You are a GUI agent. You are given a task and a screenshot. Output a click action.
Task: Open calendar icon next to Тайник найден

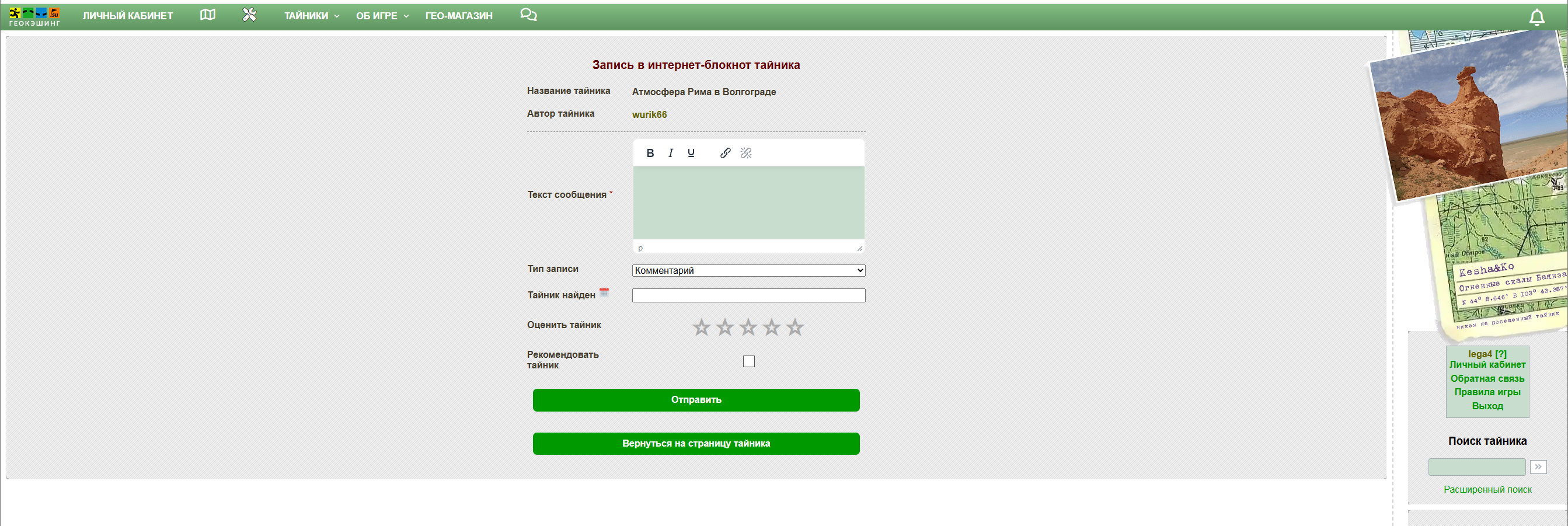pyautogui.click(x=604, y=293)
